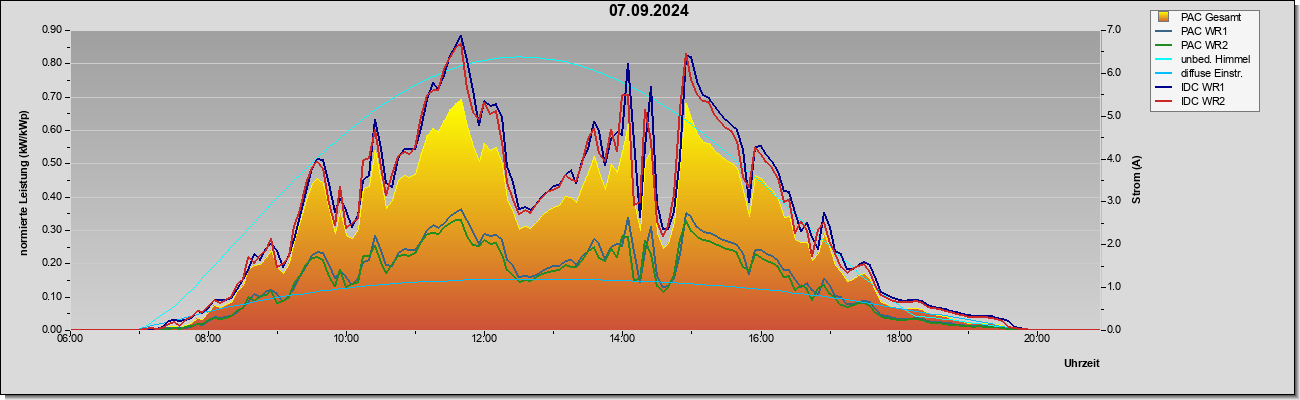Viewport: 1300px width, 400px height.
Task: Click the chart date title 07.09.2024
Action: [649, 11]
